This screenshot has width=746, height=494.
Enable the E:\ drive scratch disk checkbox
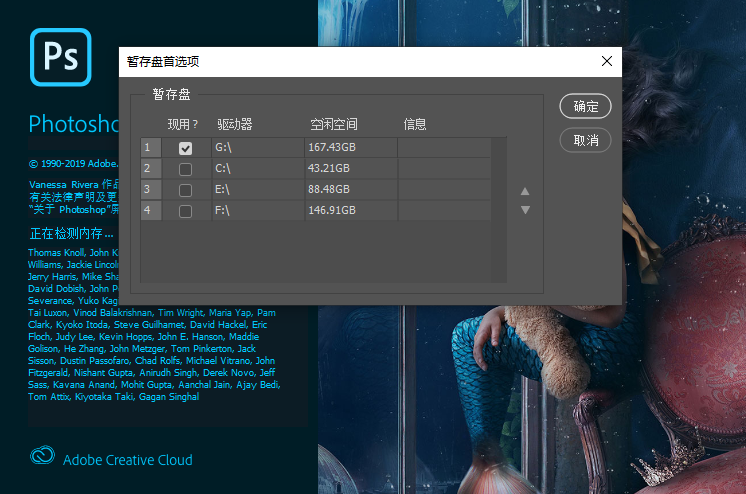186,190
